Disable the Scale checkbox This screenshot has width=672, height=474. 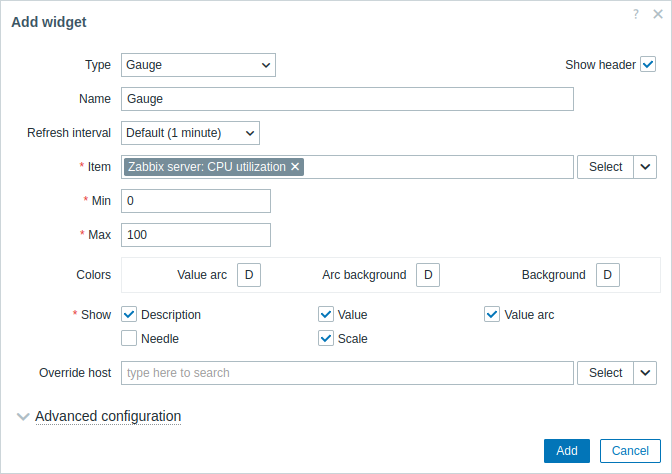pos(326,338)
